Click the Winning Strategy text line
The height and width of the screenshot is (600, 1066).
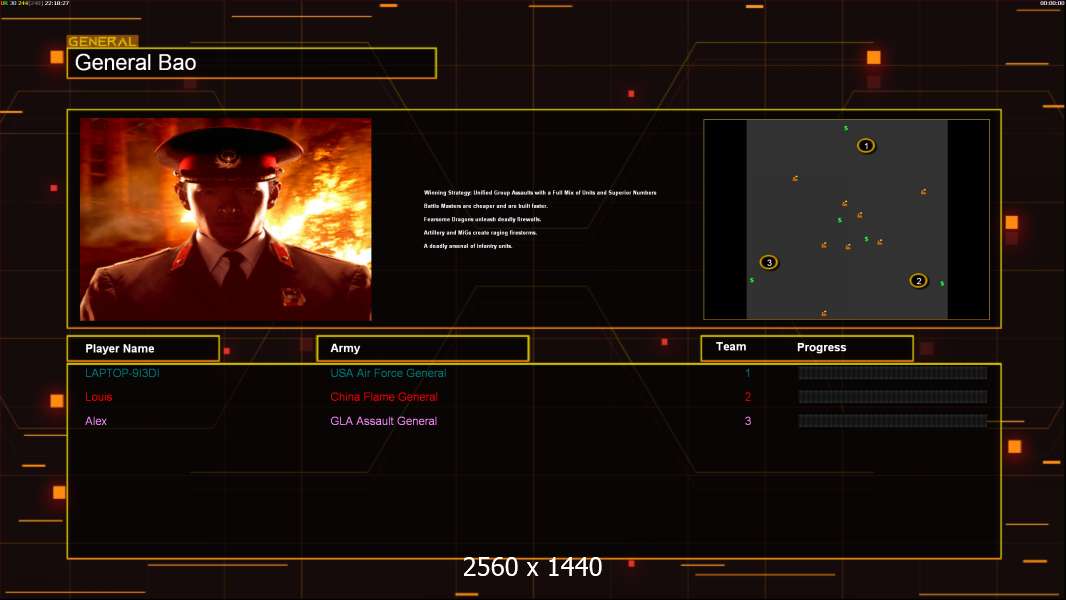(540, 193)
